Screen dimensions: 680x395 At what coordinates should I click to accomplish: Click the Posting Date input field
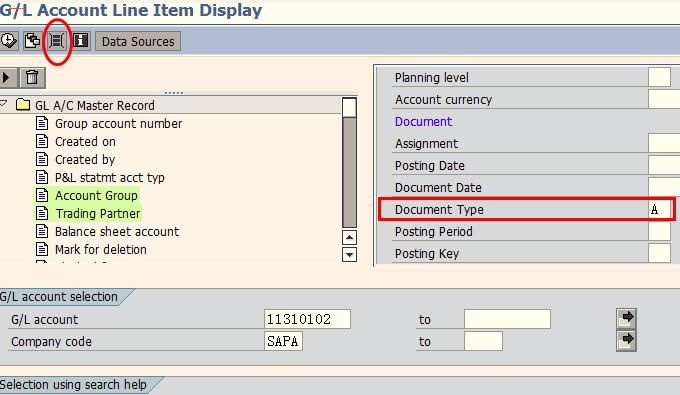point(664,165)
